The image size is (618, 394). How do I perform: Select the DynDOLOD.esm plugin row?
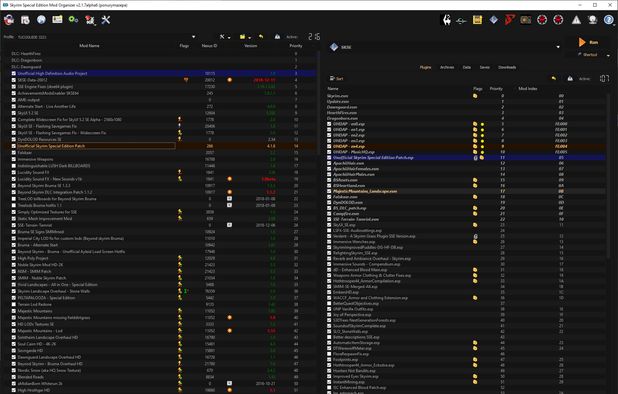coord(466,203)
